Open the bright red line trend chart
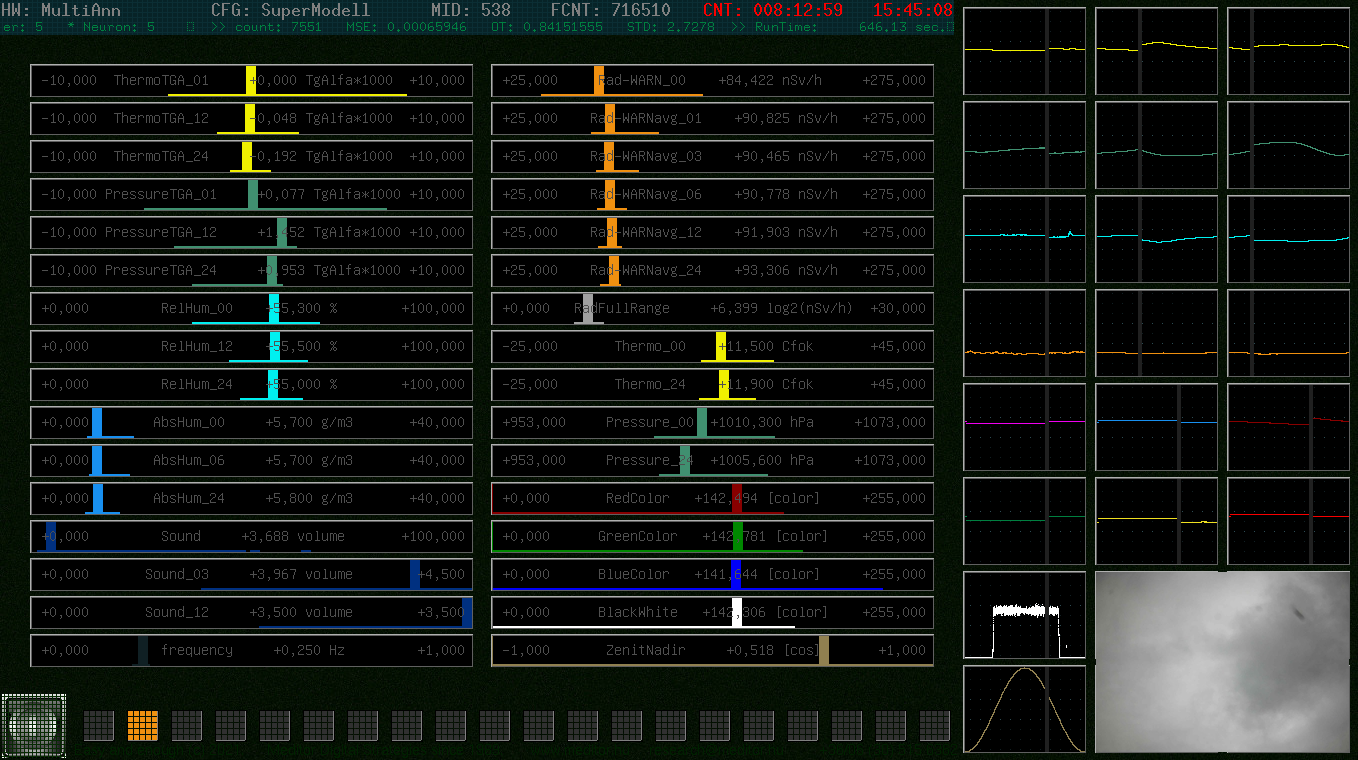Image resolution: width=1358 pixels, height=760 pixels. 1289,521
